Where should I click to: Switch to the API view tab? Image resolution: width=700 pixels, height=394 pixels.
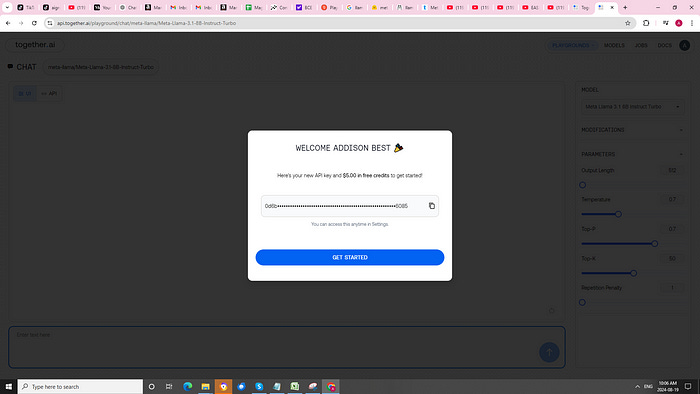click(49, 94)
